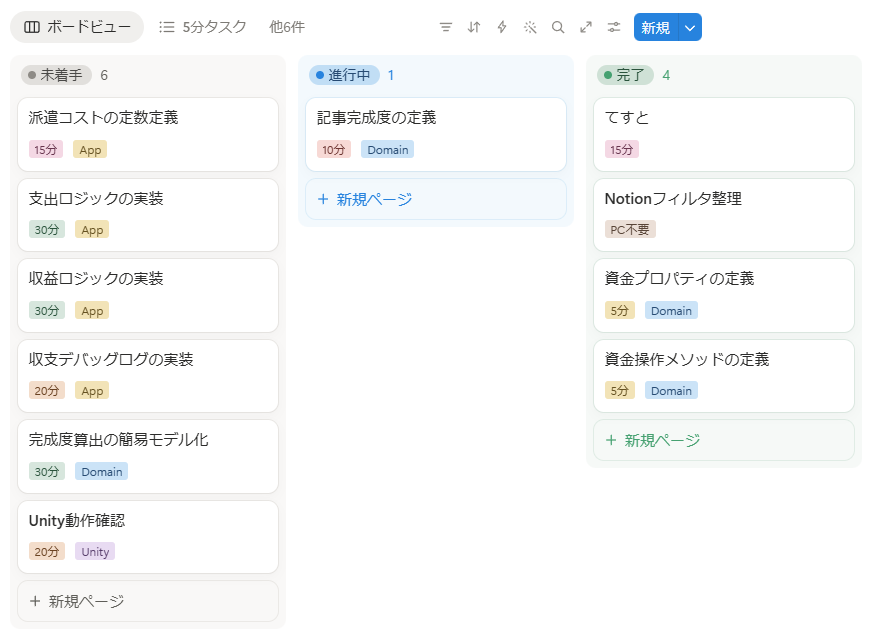
Task: Open the 収益ロジックの実装 card
Action: (x=148, y=296)
